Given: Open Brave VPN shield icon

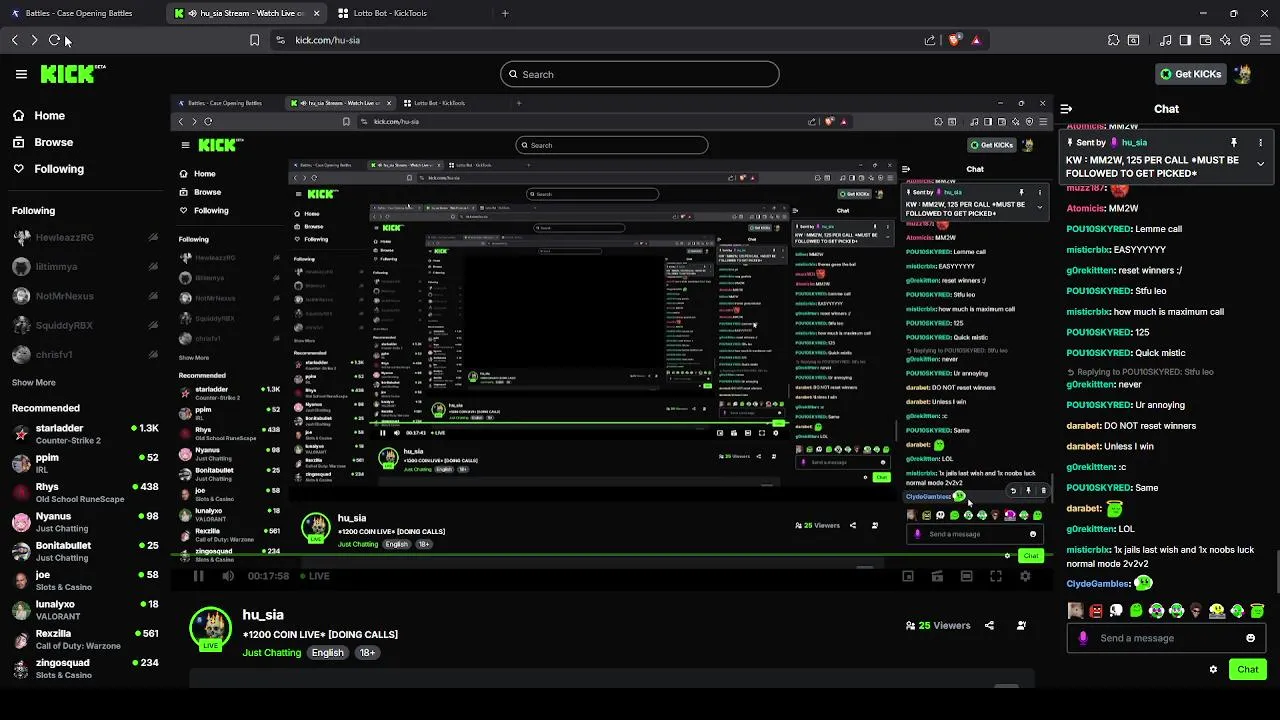Looking at the screenshot, I should point(1245,40).
